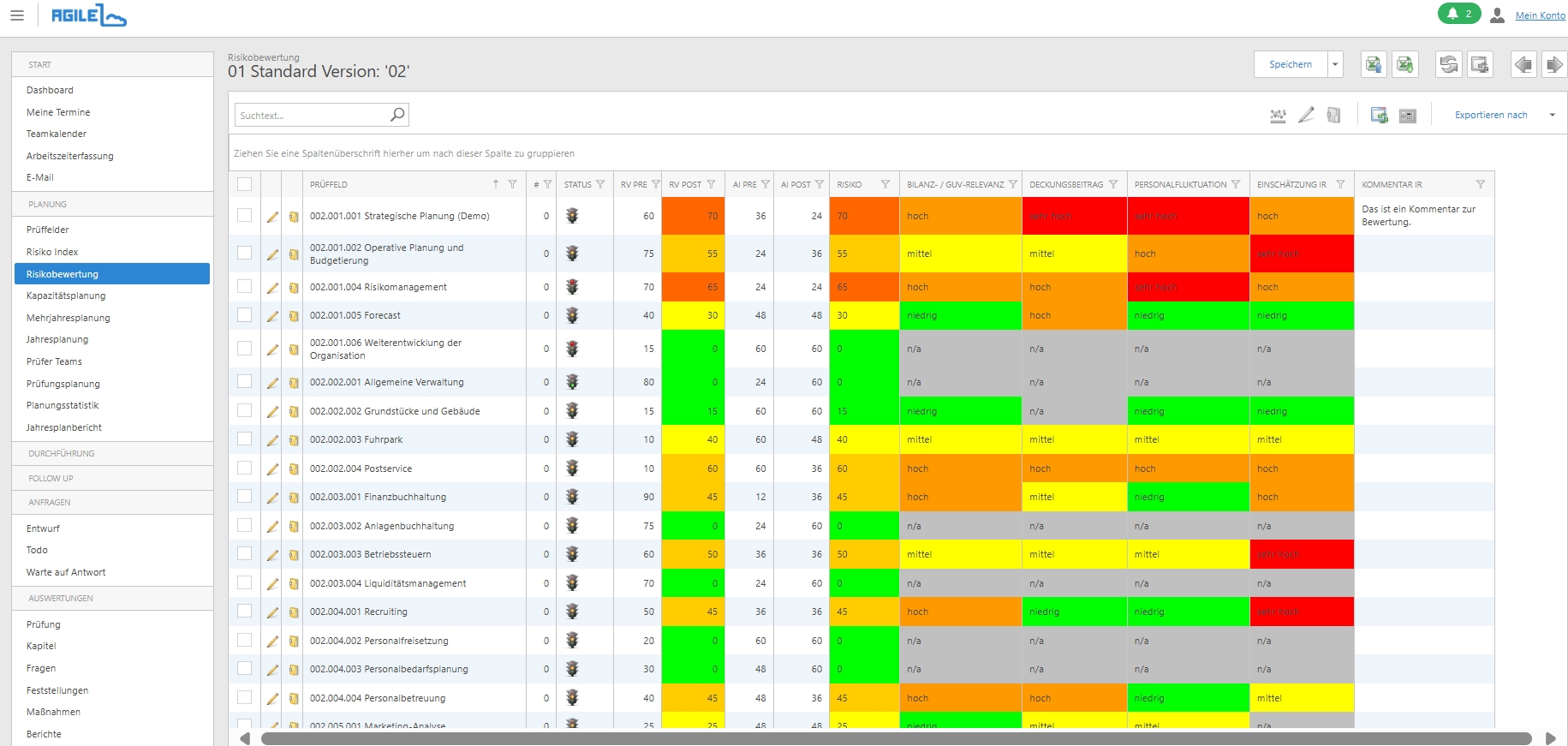
Task: Open the hamburger navigation menu
Action: pyautogui.click(x=16, y=15)
